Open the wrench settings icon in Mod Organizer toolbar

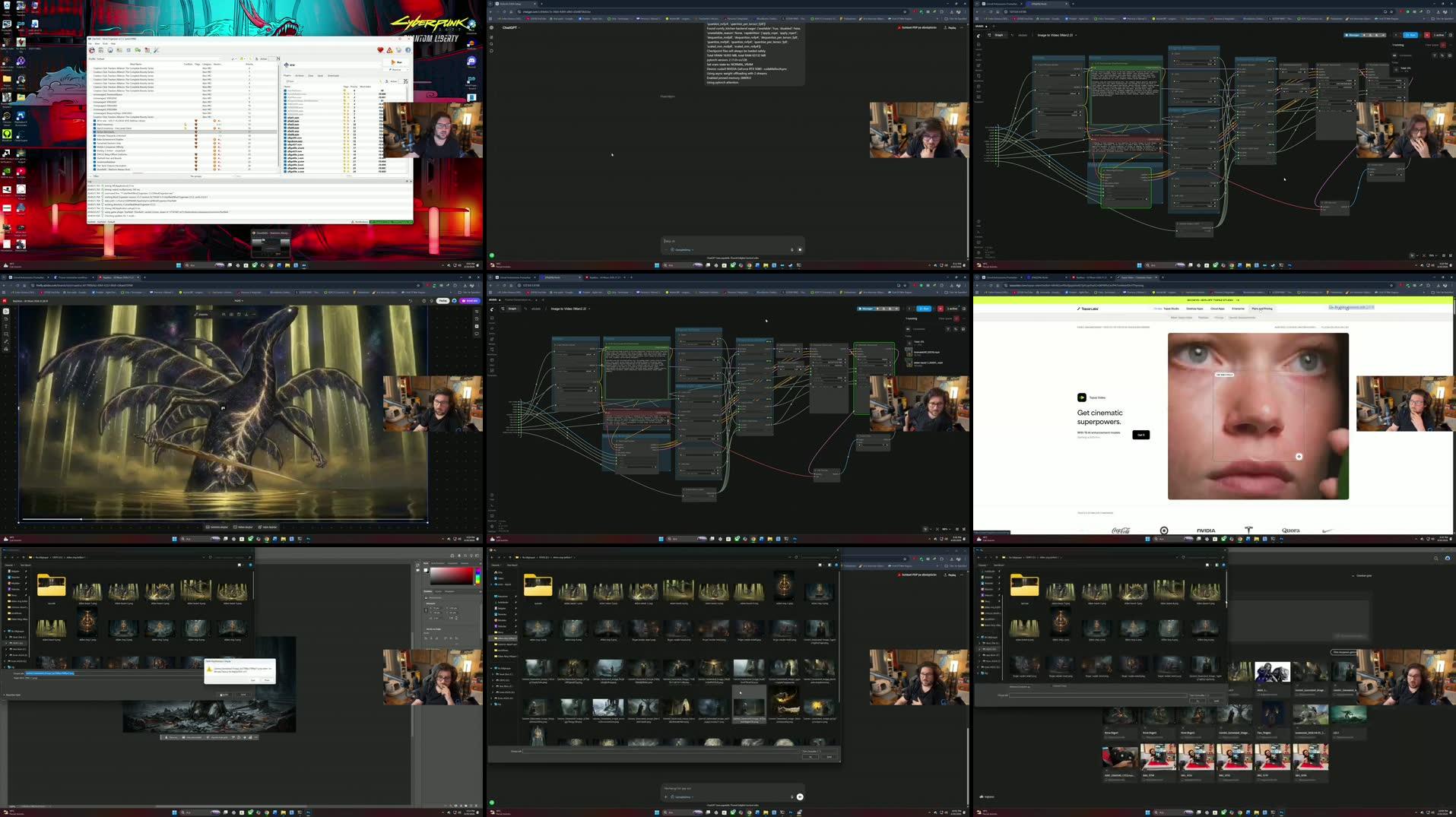click(x=156, y=50)
